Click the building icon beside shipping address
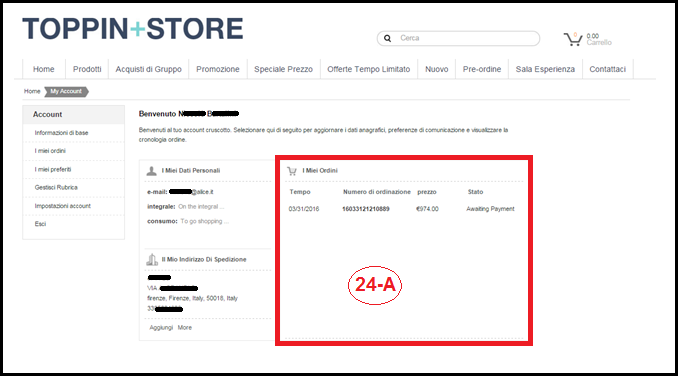This screenshot has width=678, height=376. click(152, 259)
